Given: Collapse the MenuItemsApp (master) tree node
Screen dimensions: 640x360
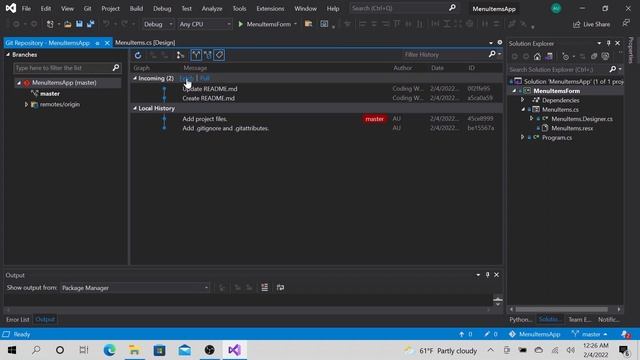Looking at the screenshot, I should click(18, 83).
